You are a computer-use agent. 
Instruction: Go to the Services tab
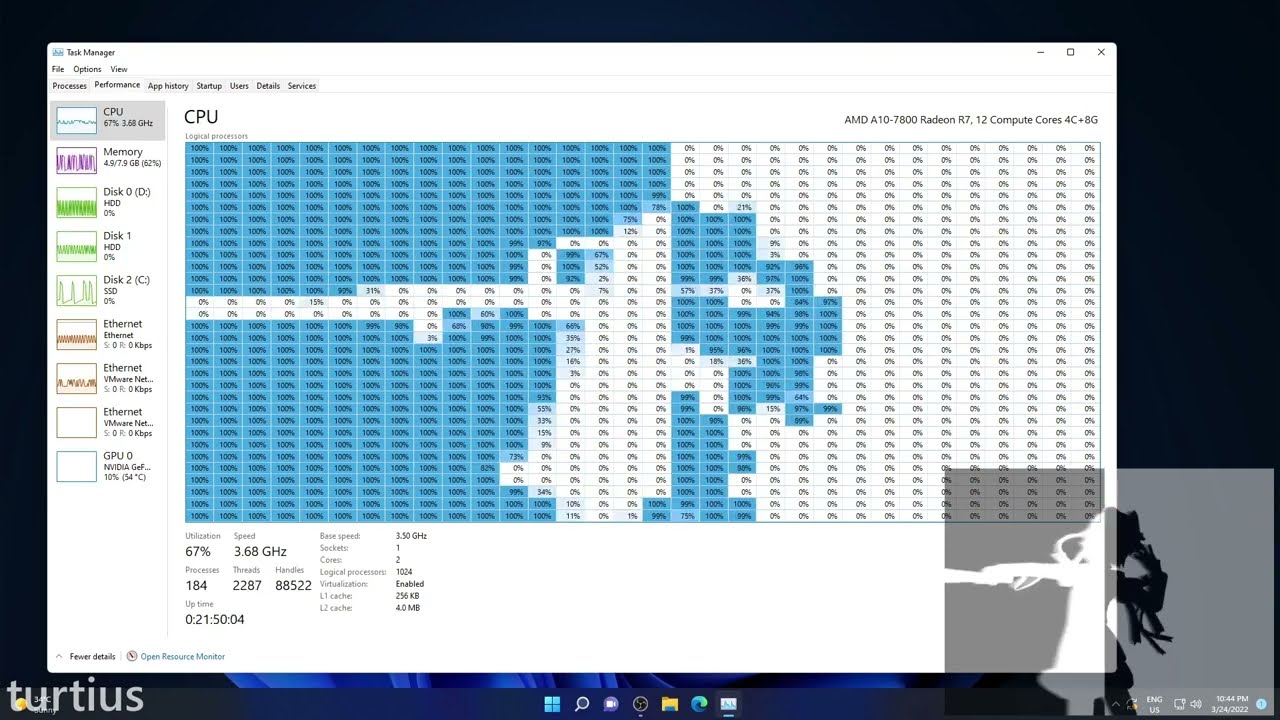(x=302, y=86)
